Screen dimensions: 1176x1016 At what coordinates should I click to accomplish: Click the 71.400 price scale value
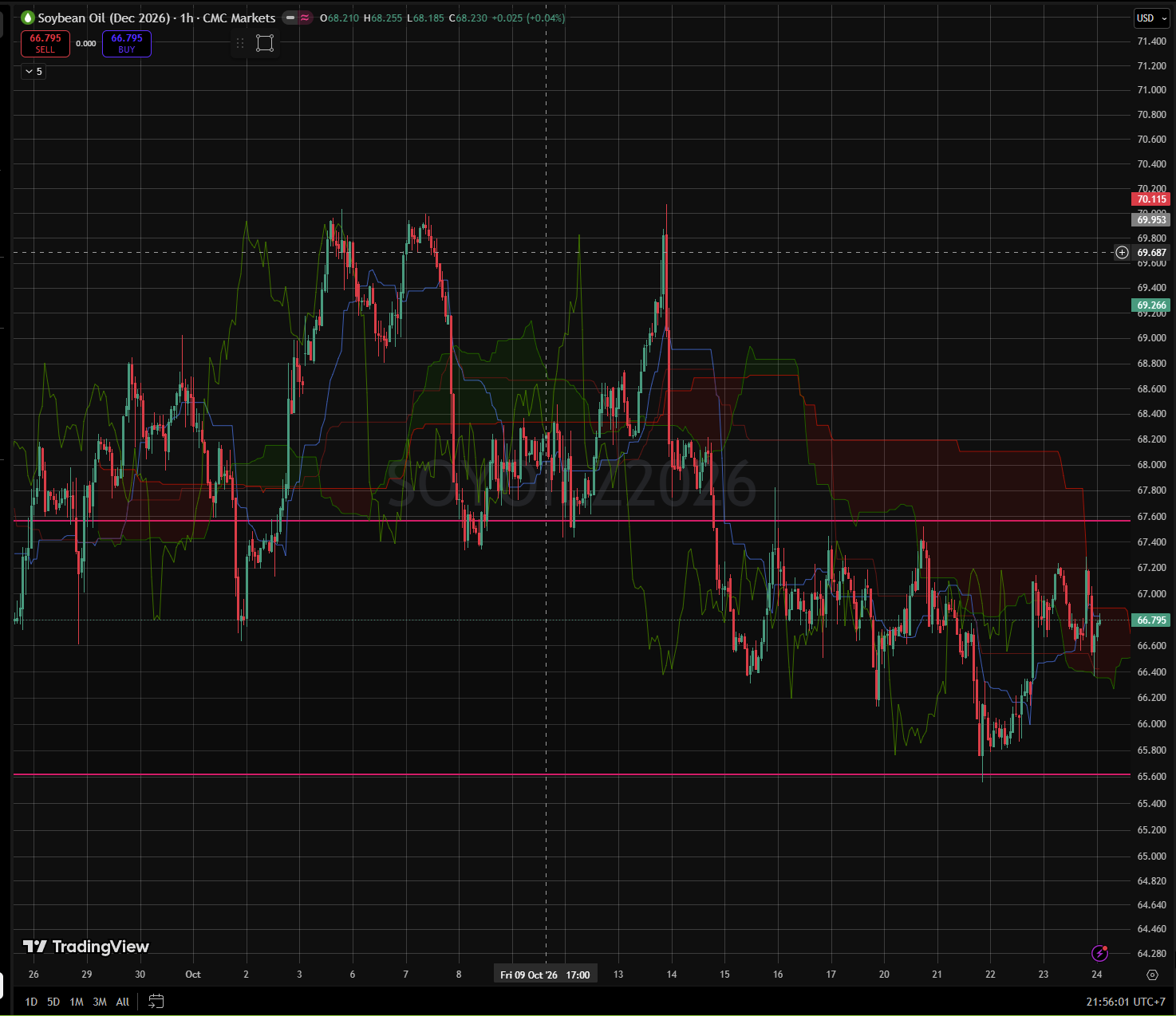click(x=1151, y=41)
